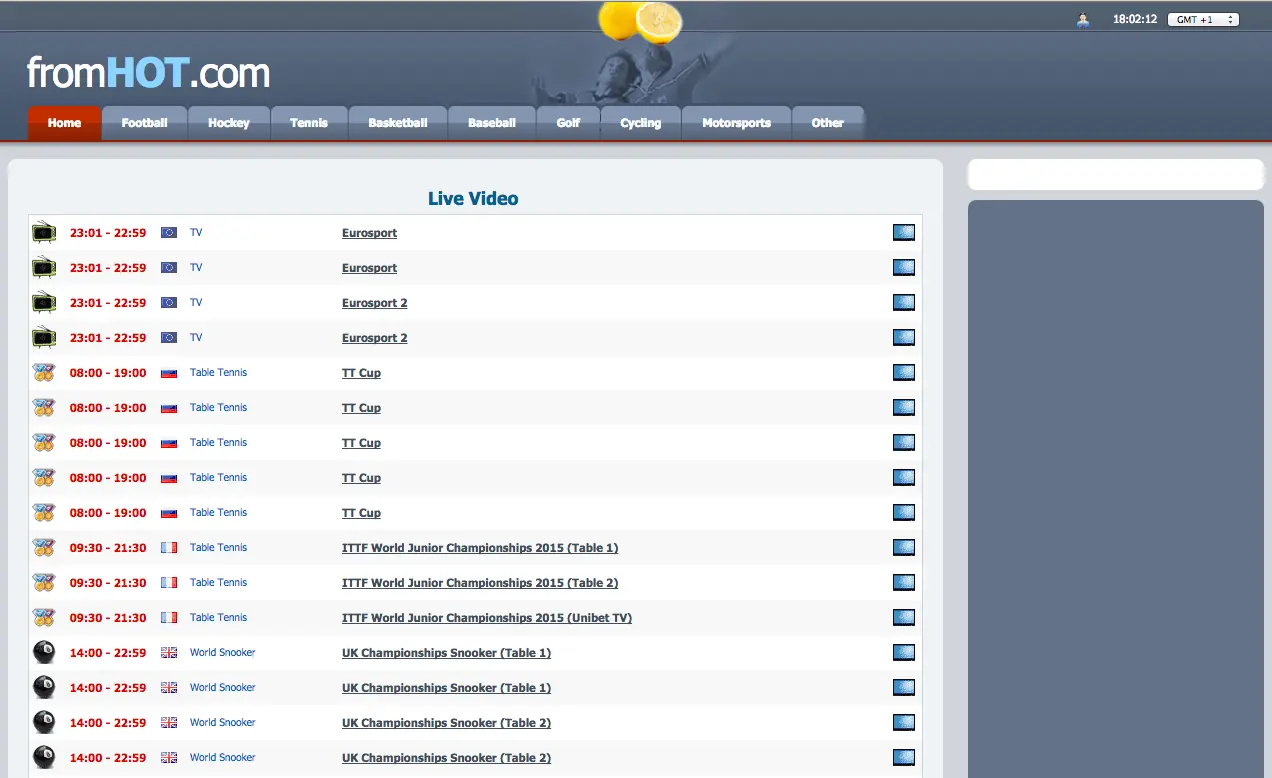Image resolution: width=1272 pixels, height=778 pixels.
Task: Click the watch-stream screen icon for ITTF (Unibet TV)
Action: [904, 618]
